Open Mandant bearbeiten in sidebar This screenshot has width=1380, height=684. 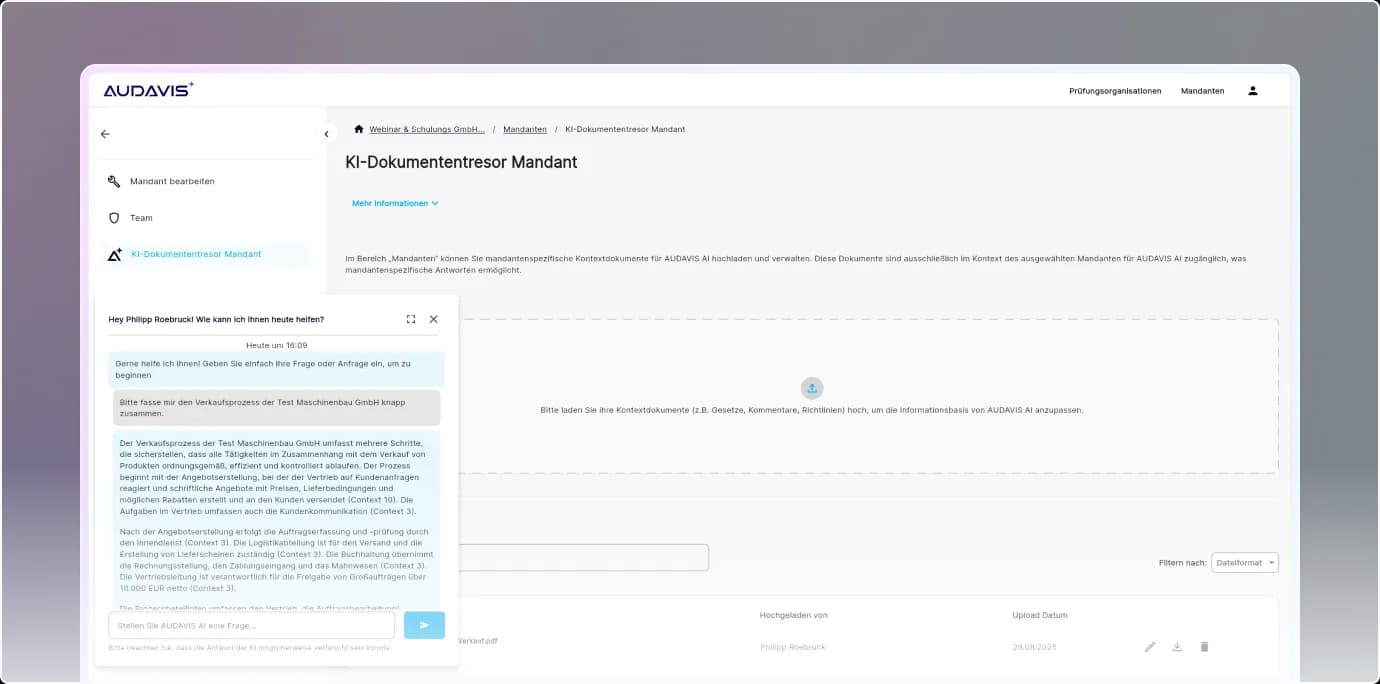[x=172, y=181]
